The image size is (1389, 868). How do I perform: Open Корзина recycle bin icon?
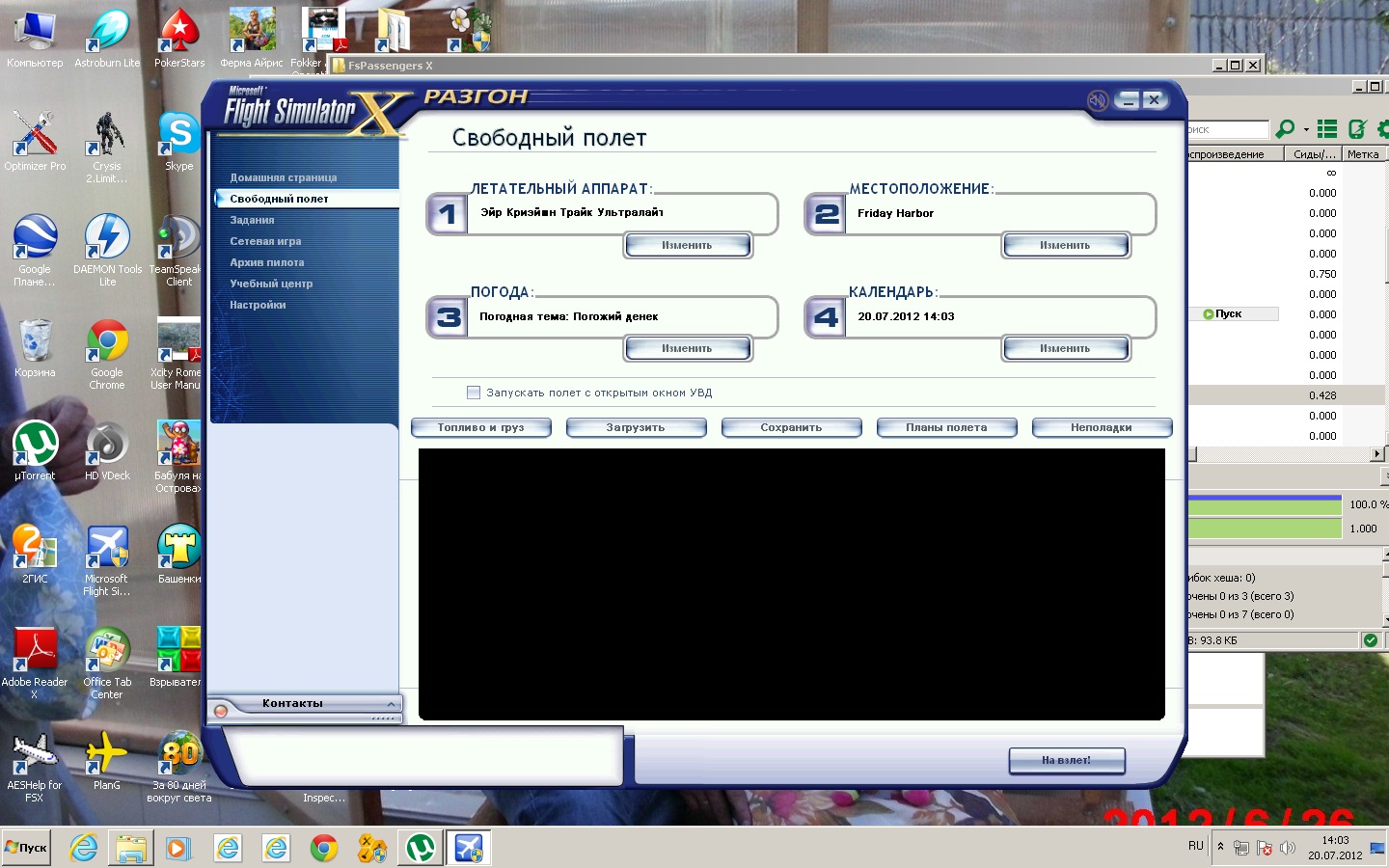click(x=35, y=348)
